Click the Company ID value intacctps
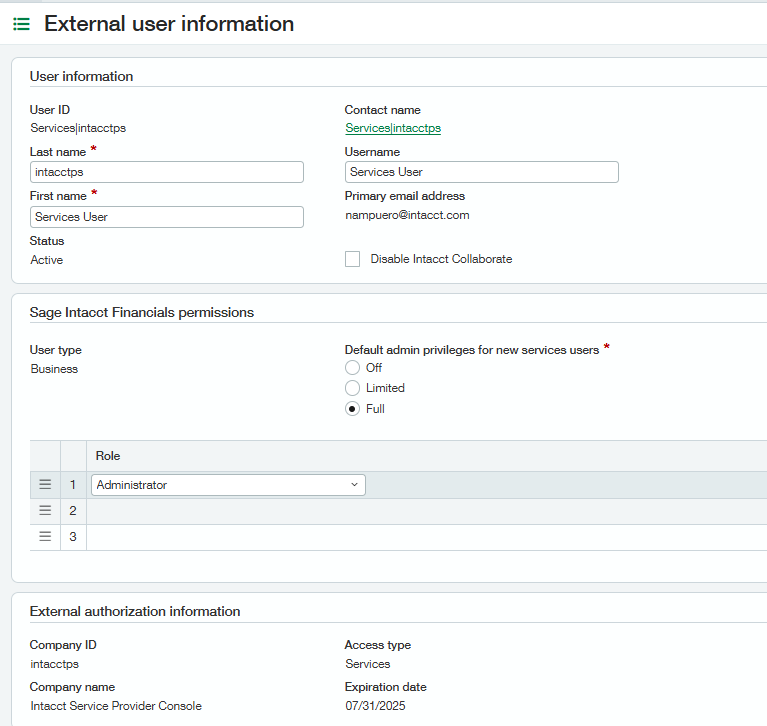Viewport: 767px width, 726px height. [x=54, y=664]
